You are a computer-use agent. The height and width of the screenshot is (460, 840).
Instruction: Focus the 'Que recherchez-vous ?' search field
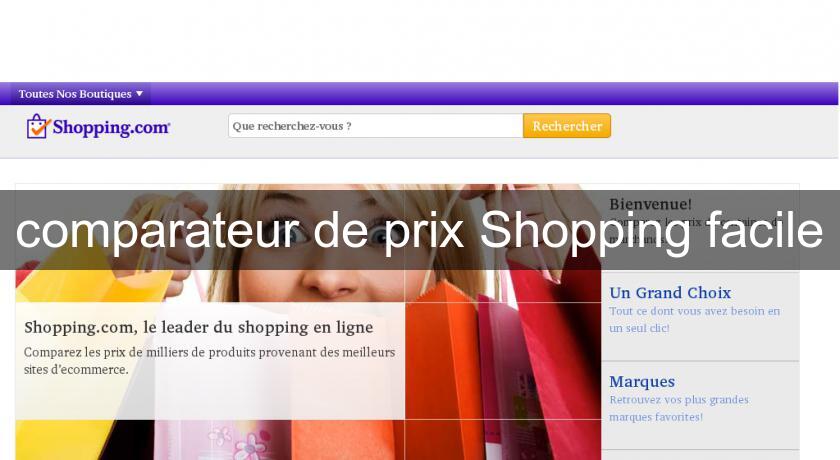(376, 126)
